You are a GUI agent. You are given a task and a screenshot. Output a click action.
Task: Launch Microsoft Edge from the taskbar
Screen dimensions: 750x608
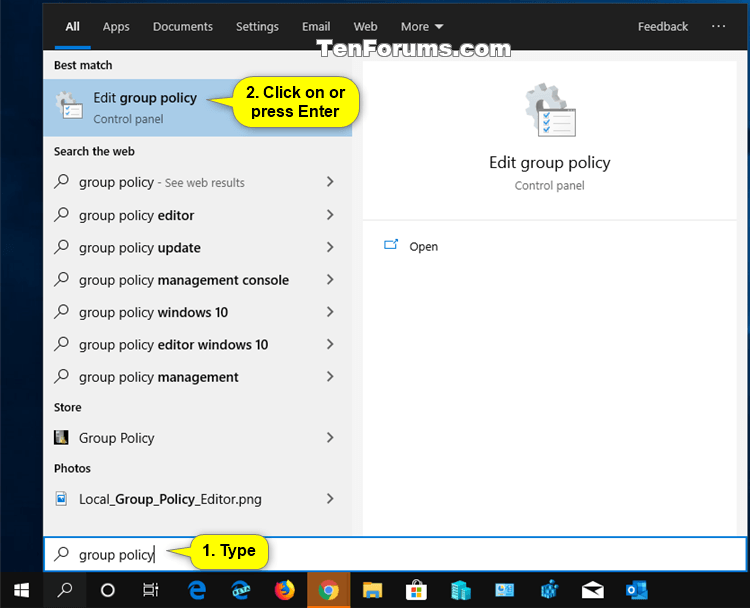click(197, 590)
